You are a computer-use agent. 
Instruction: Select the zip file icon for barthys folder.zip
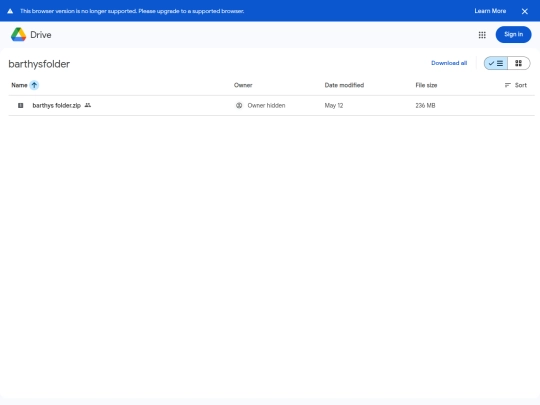[21, 105]
